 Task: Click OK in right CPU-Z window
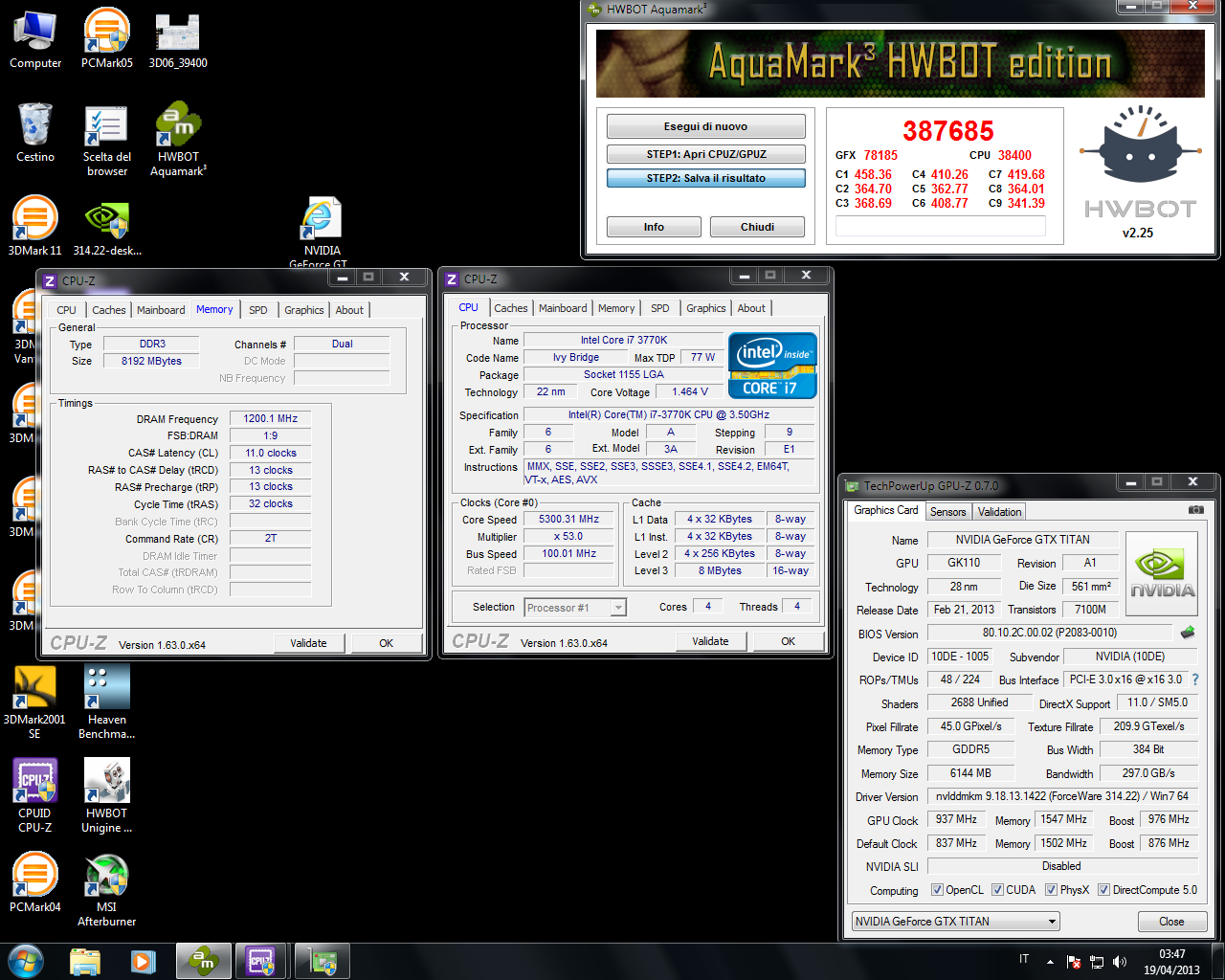coord(788,641)
